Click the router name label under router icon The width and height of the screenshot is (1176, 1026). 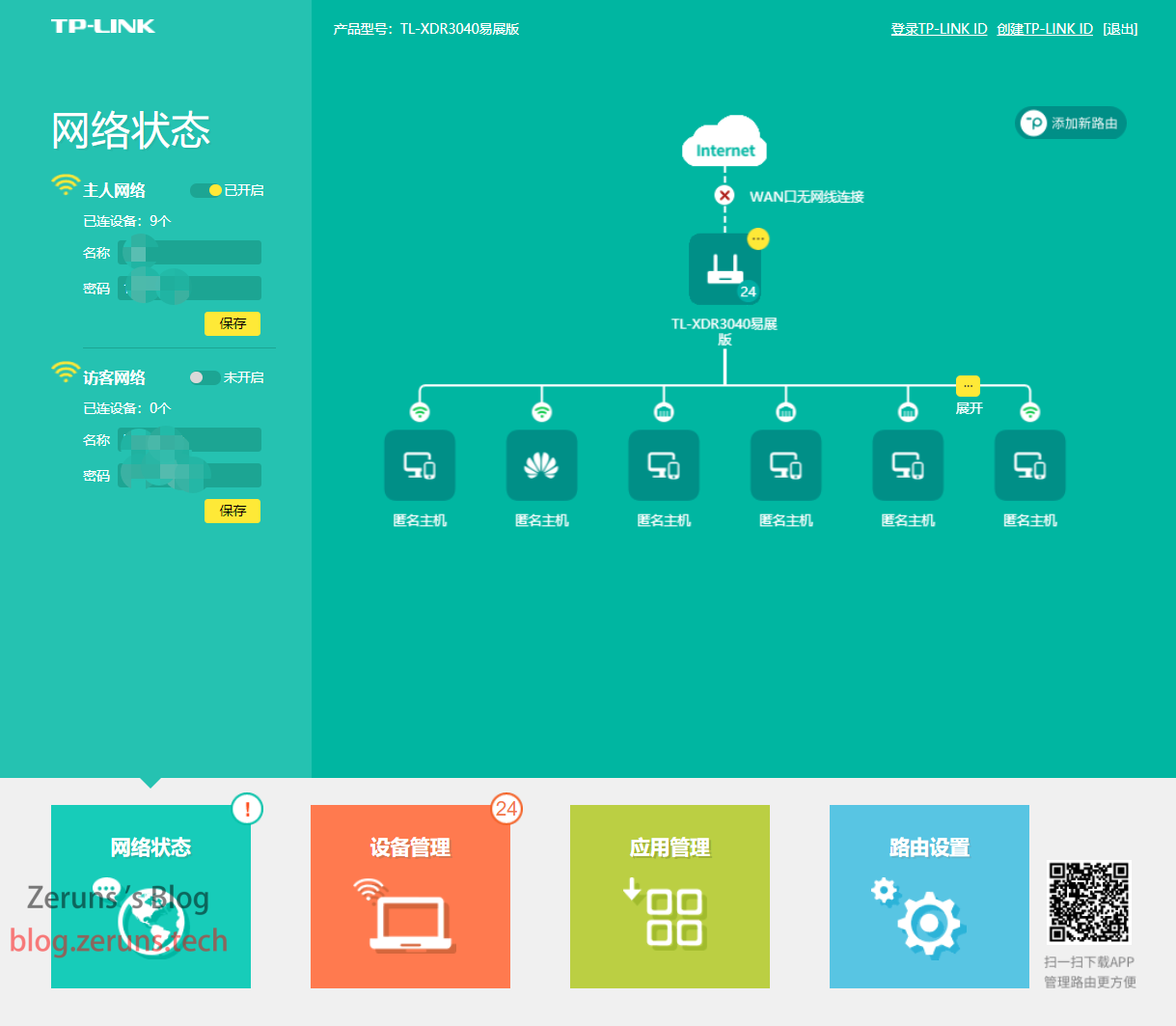725,331
